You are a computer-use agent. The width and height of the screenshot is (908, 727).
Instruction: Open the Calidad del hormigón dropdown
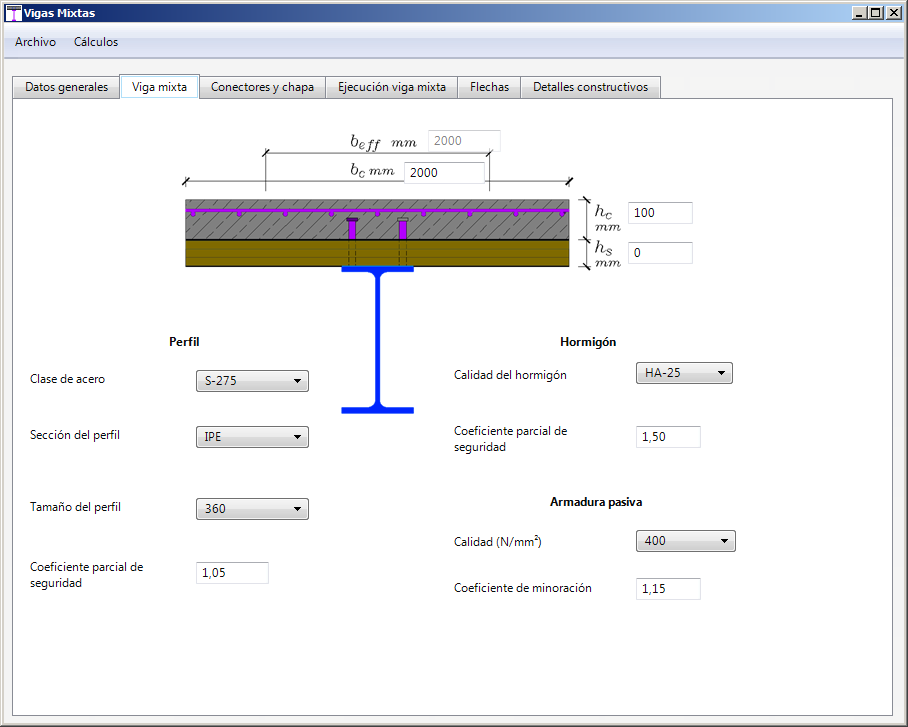684,373
